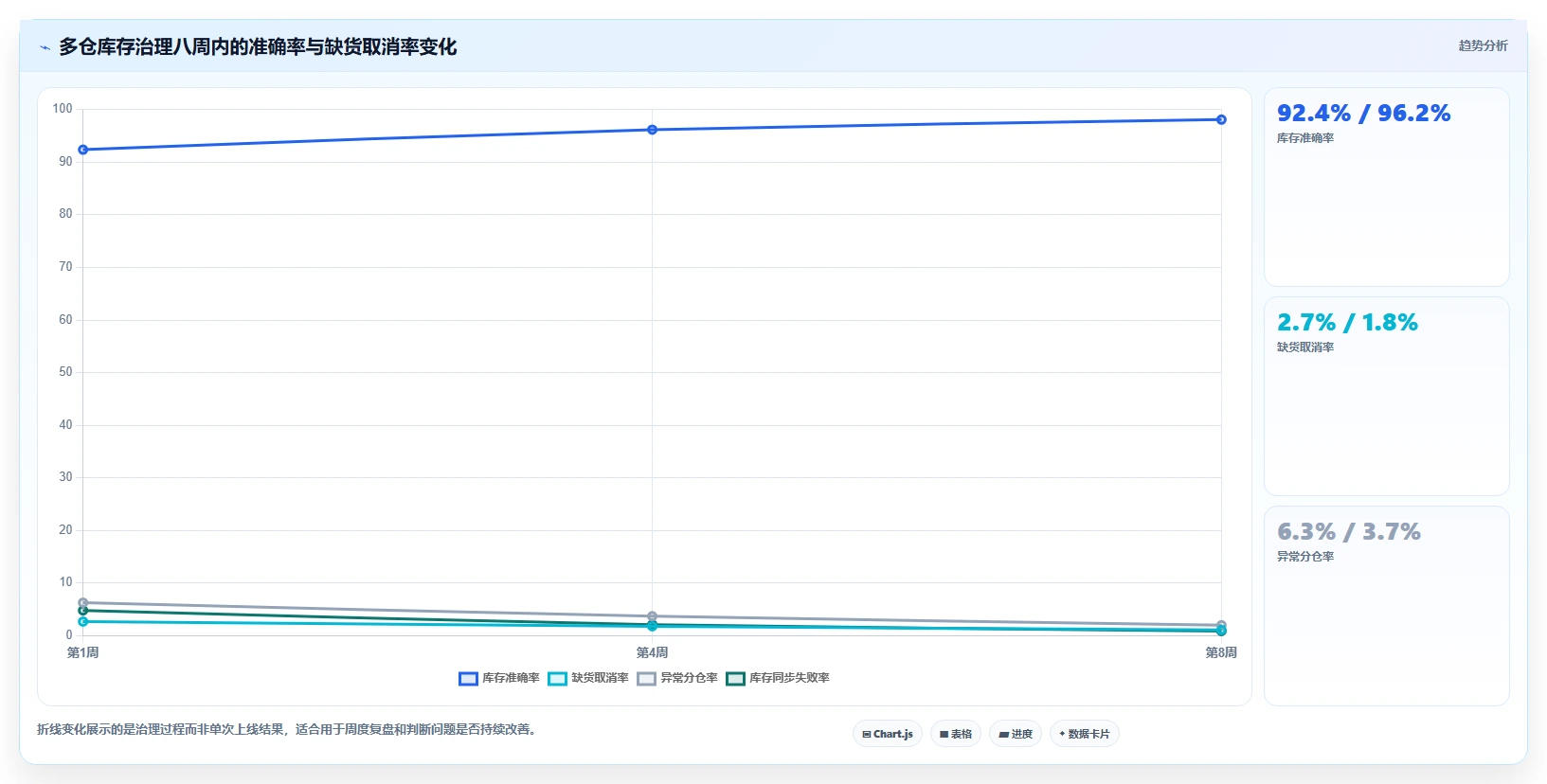Open the 6.3% / 3.7% 异常分仓率 card
This screenshot has height=784, width=1547.
1387,606
